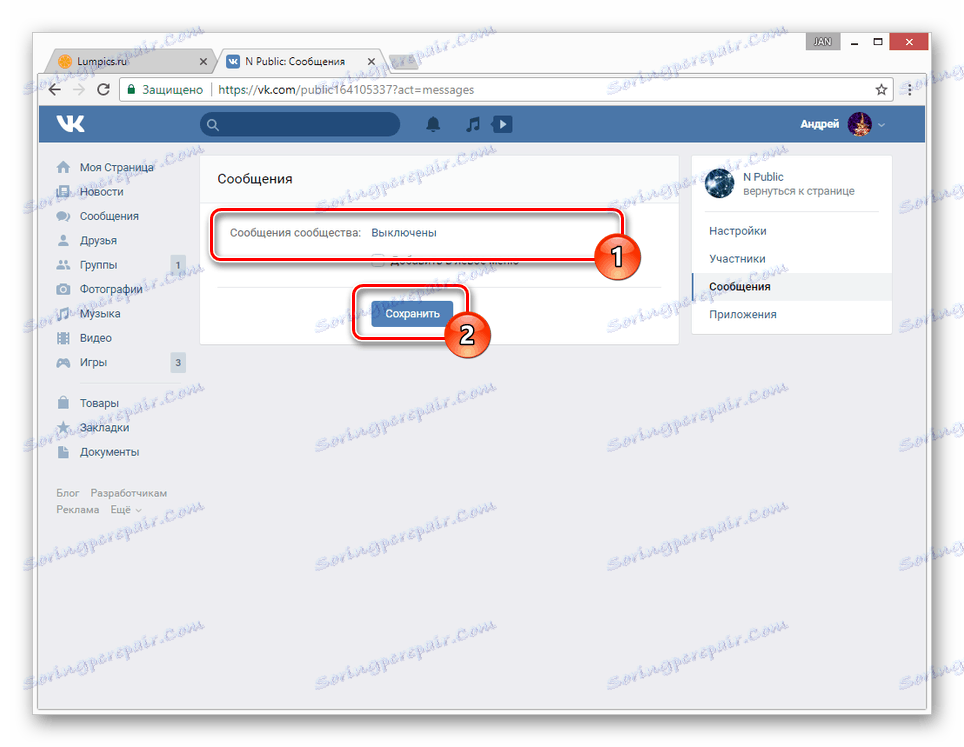The height and width of the screenshot is (747, 964).
Task: Click the browser forward arrow
Action: tap(79, 90)
